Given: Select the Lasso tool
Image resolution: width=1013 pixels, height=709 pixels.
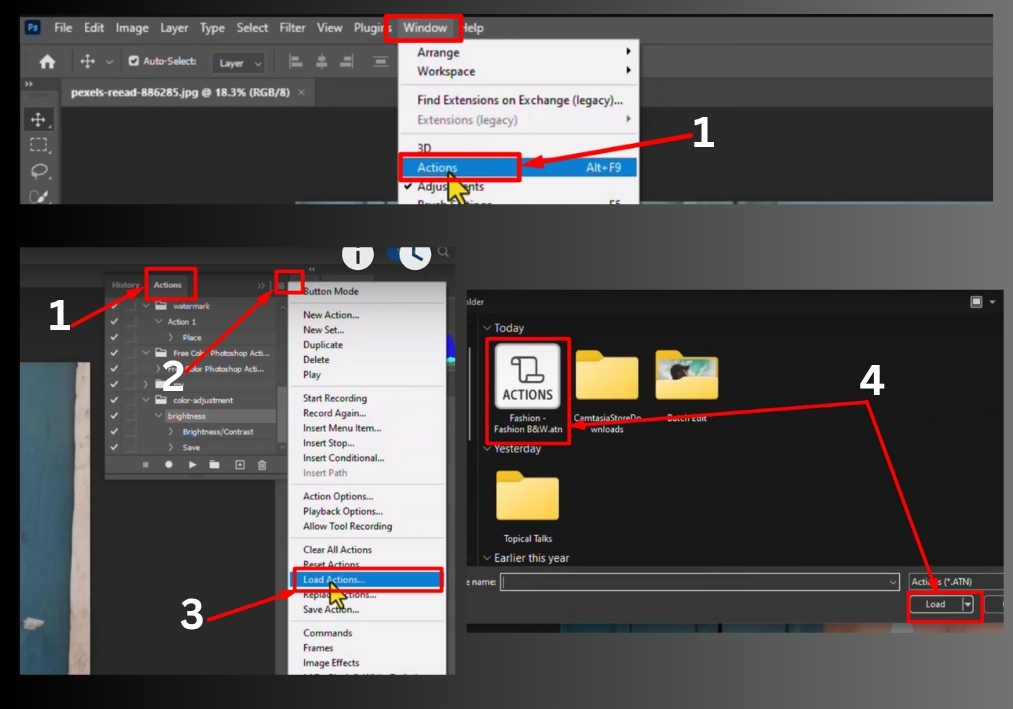Looking at the screenshot, I should [39, 171].
